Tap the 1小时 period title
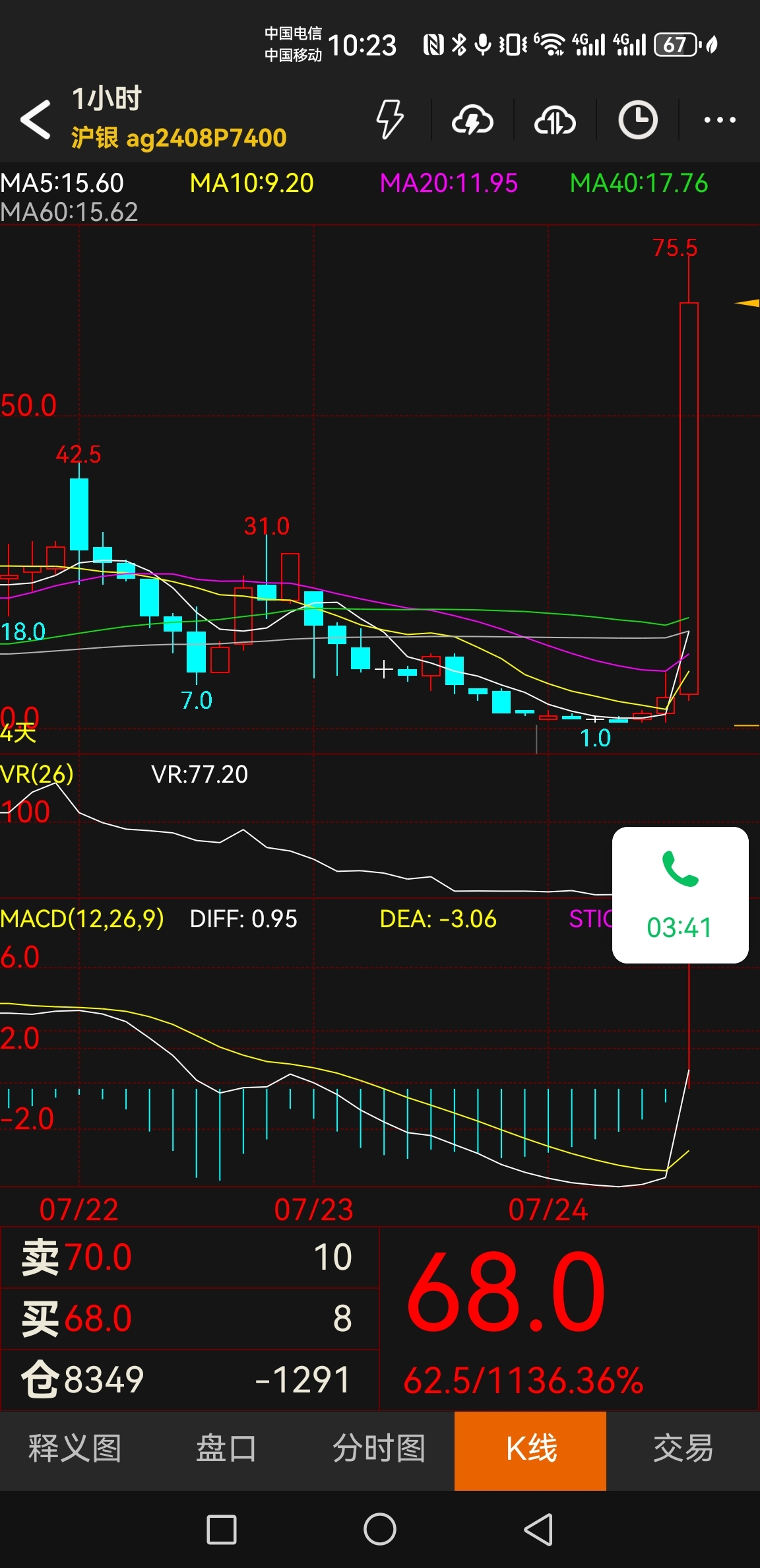760x1568 pixels. 106,99
